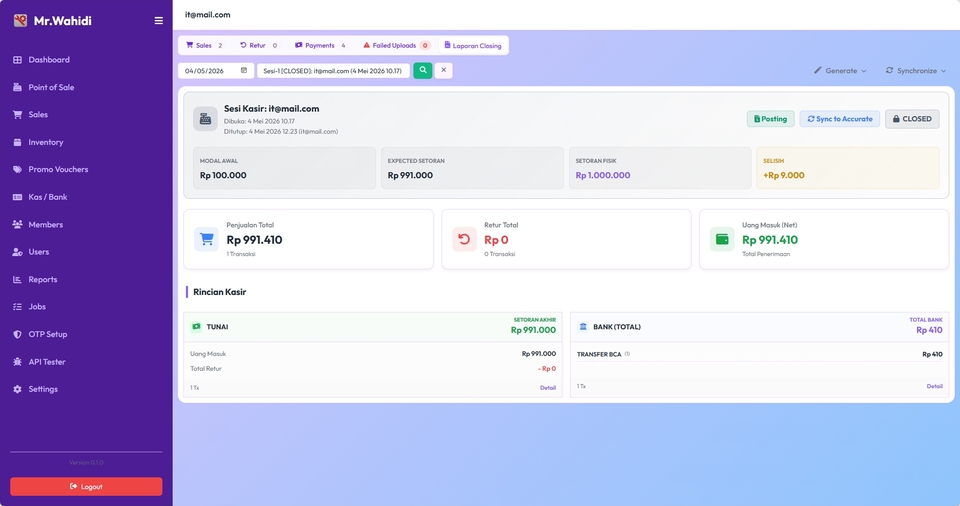
Task: Switch to the Payments tab
Action: [320, 45]
